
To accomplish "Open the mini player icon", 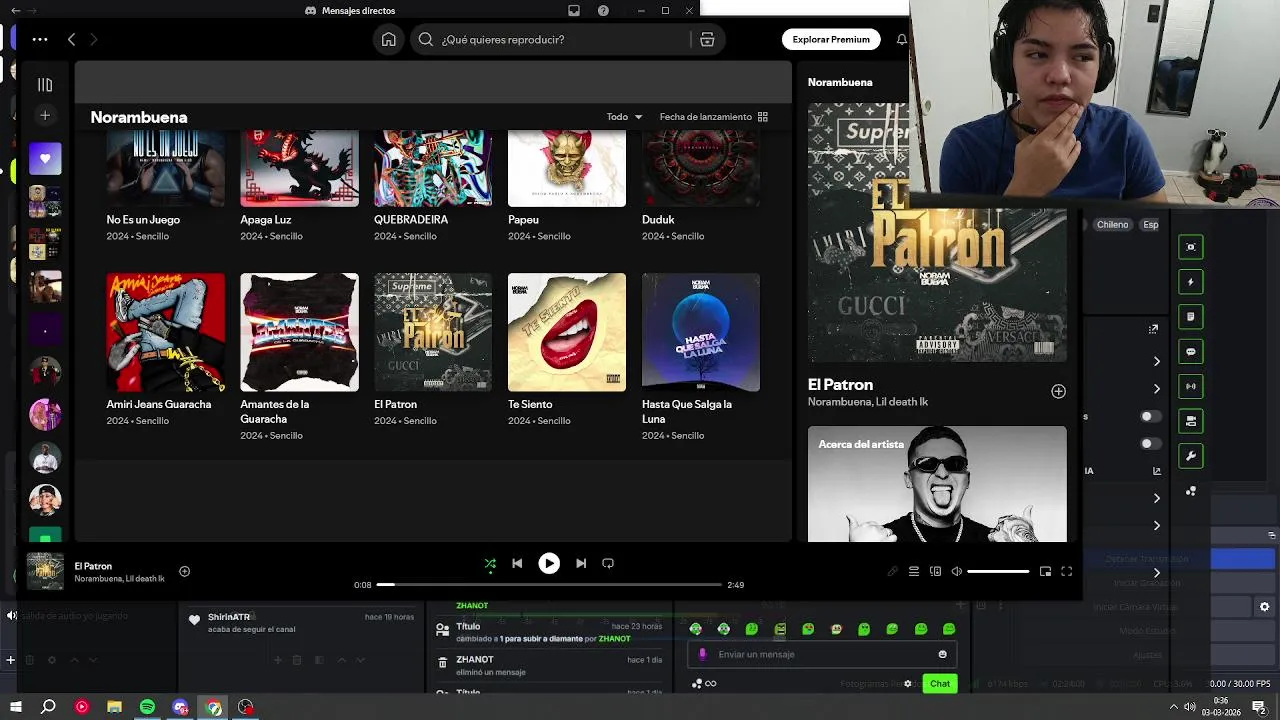I will (x=1045, y=571).
